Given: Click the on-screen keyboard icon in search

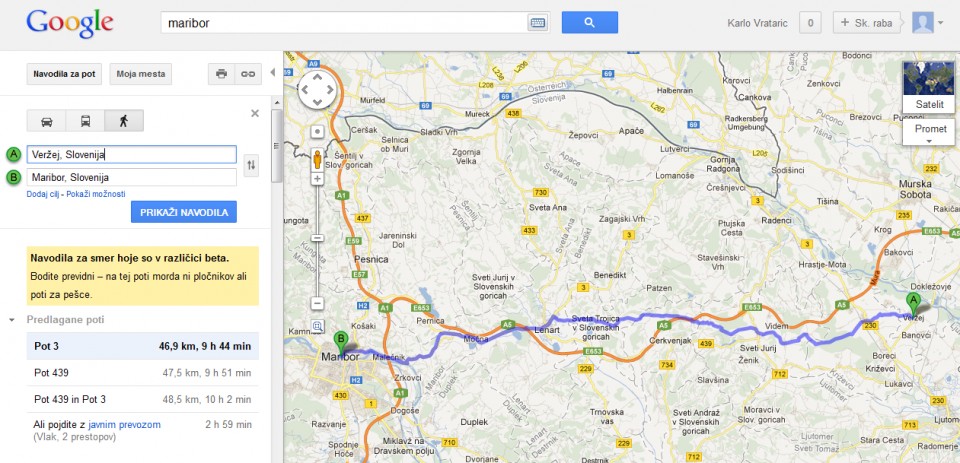Looking at the screenshot, I should pos(538,23).
